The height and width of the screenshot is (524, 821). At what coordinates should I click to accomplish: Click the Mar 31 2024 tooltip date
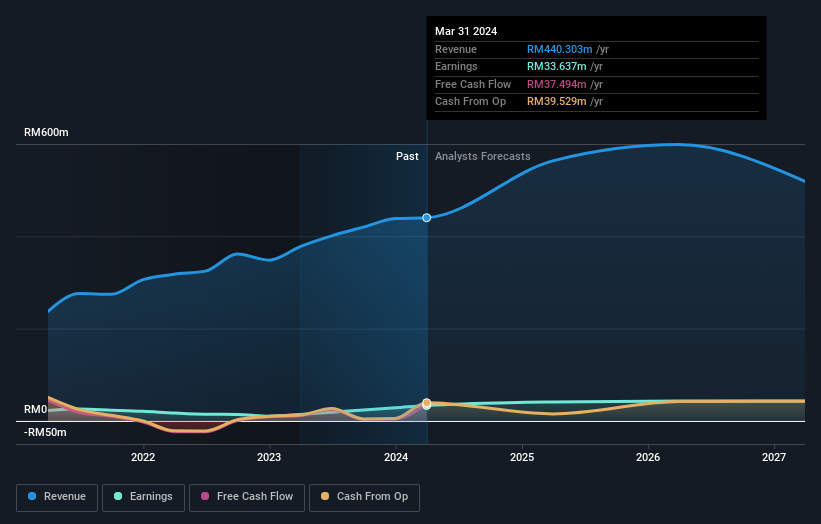pos(466,31)
